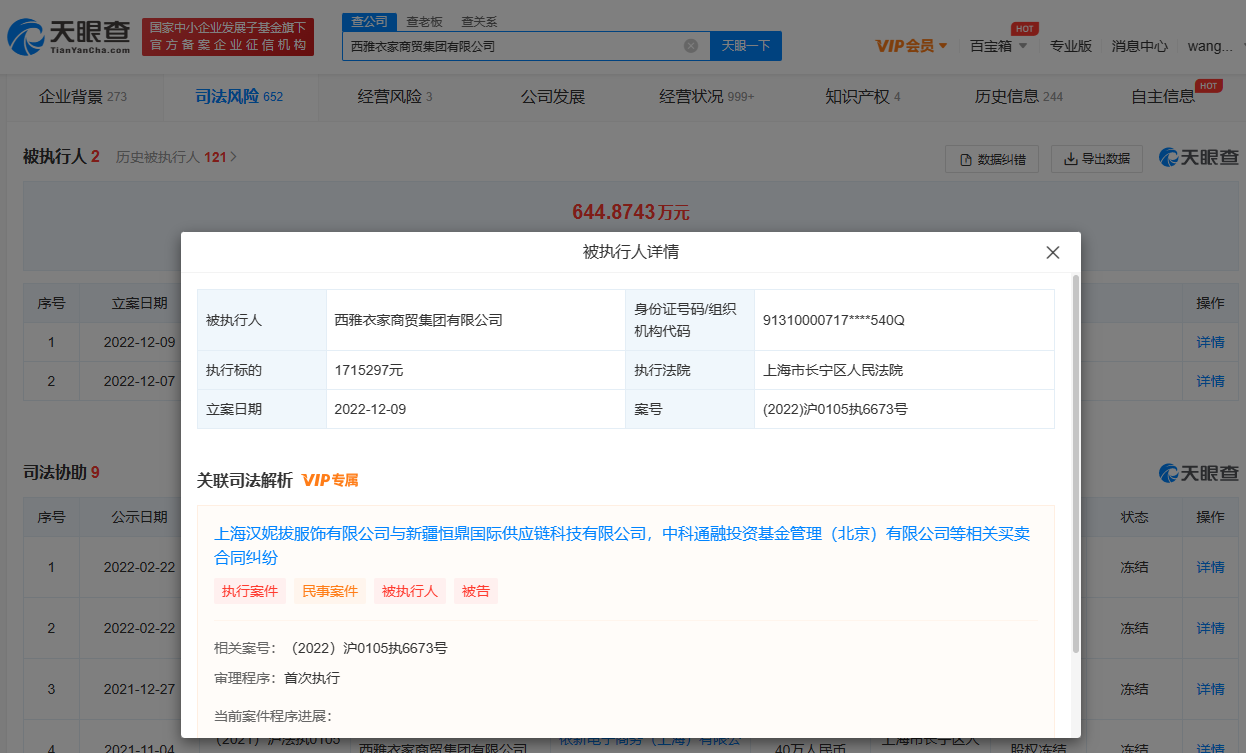Click the 数据纠错 button
Screen dimensions: 1246x753
992,159
